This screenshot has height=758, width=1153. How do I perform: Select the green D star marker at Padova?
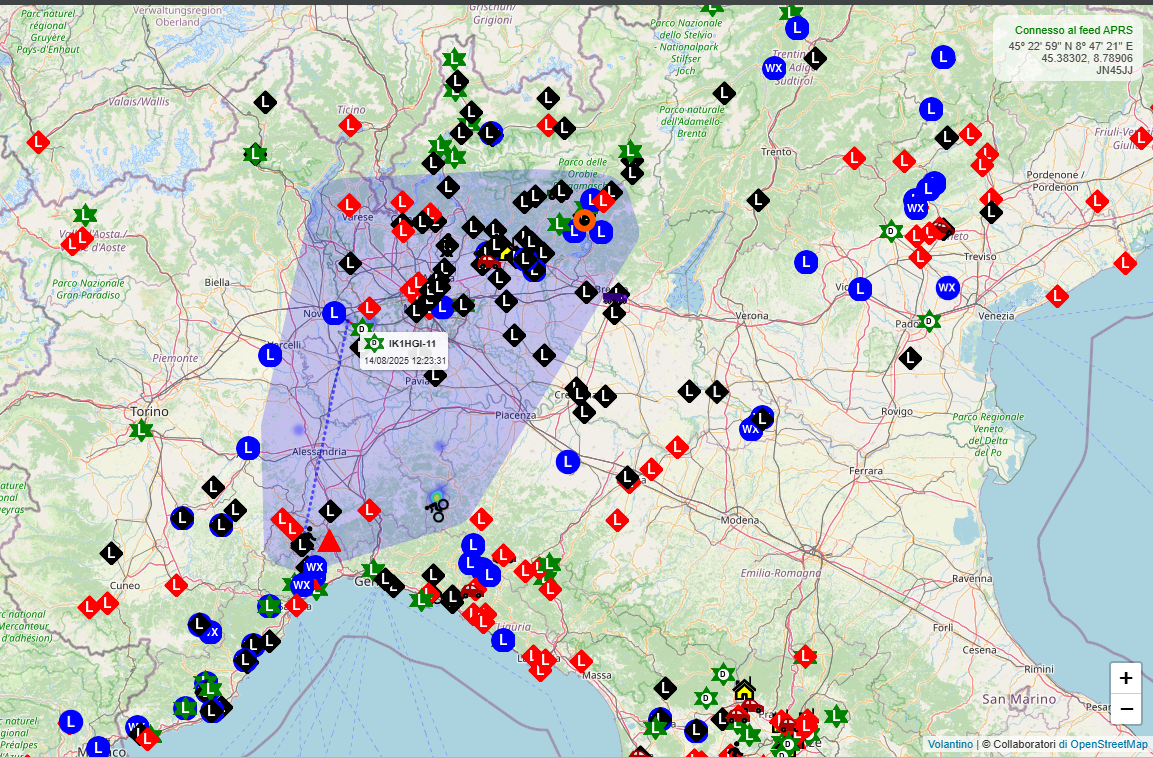point(928,321)
